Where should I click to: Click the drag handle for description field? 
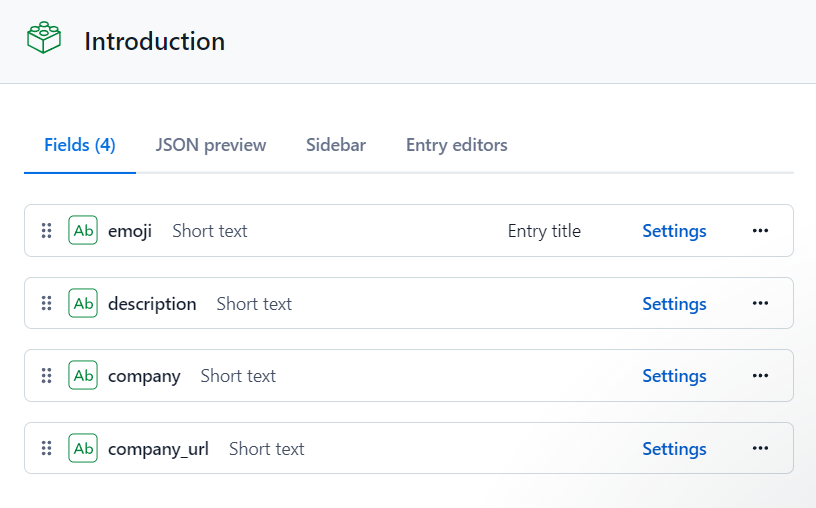46,304
